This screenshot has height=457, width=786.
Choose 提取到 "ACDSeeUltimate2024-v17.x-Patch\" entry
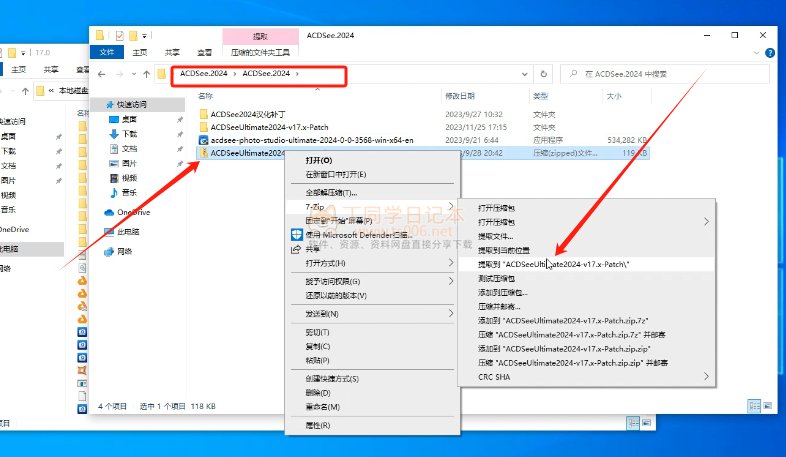coord(586,264)
